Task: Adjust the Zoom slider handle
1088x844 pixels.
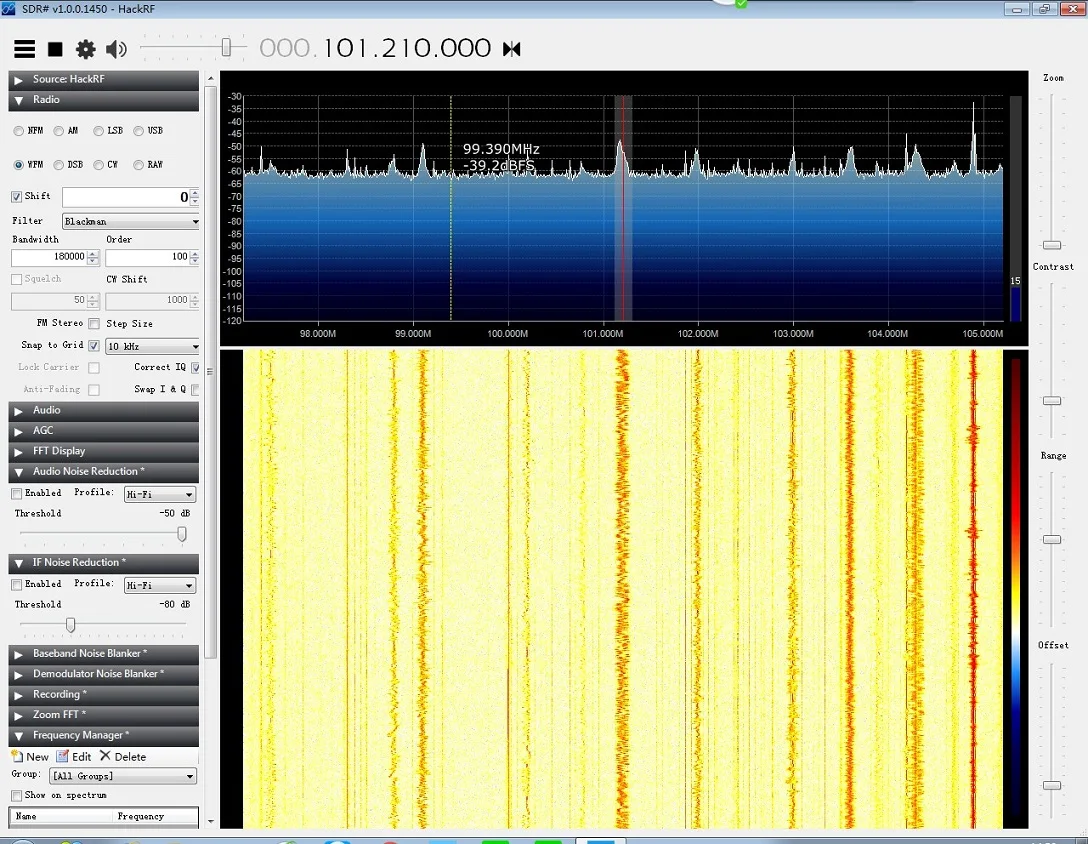Action: [x=1052, y=245]
